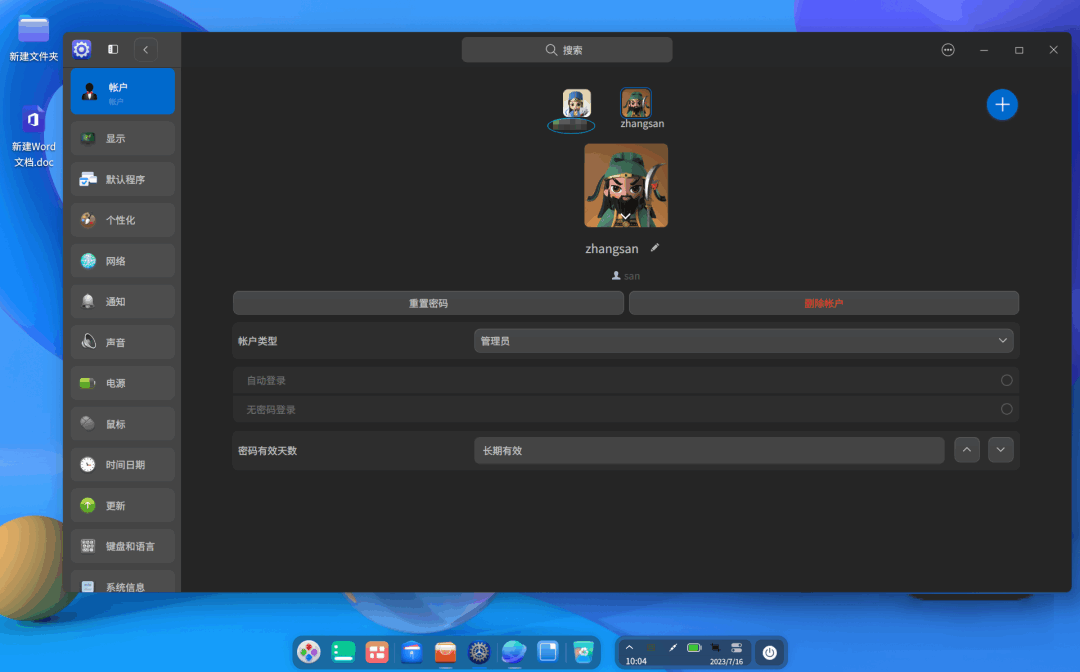The width and height of the screenshot is (1080, 672).
Task: Open the 显示 display section
Action: (123, 138)
